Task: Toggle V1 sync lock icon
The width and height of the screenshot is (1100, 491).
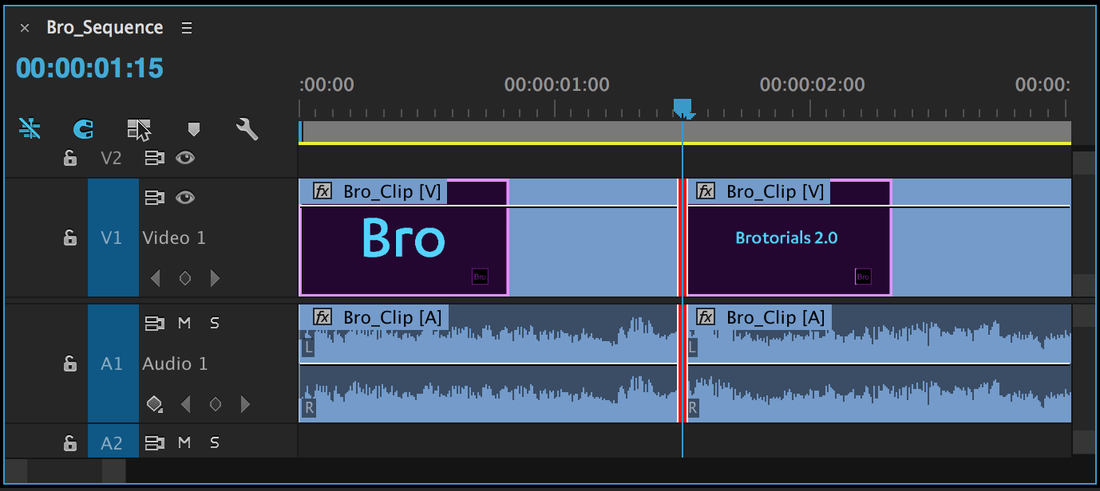Action: [154, 198]
